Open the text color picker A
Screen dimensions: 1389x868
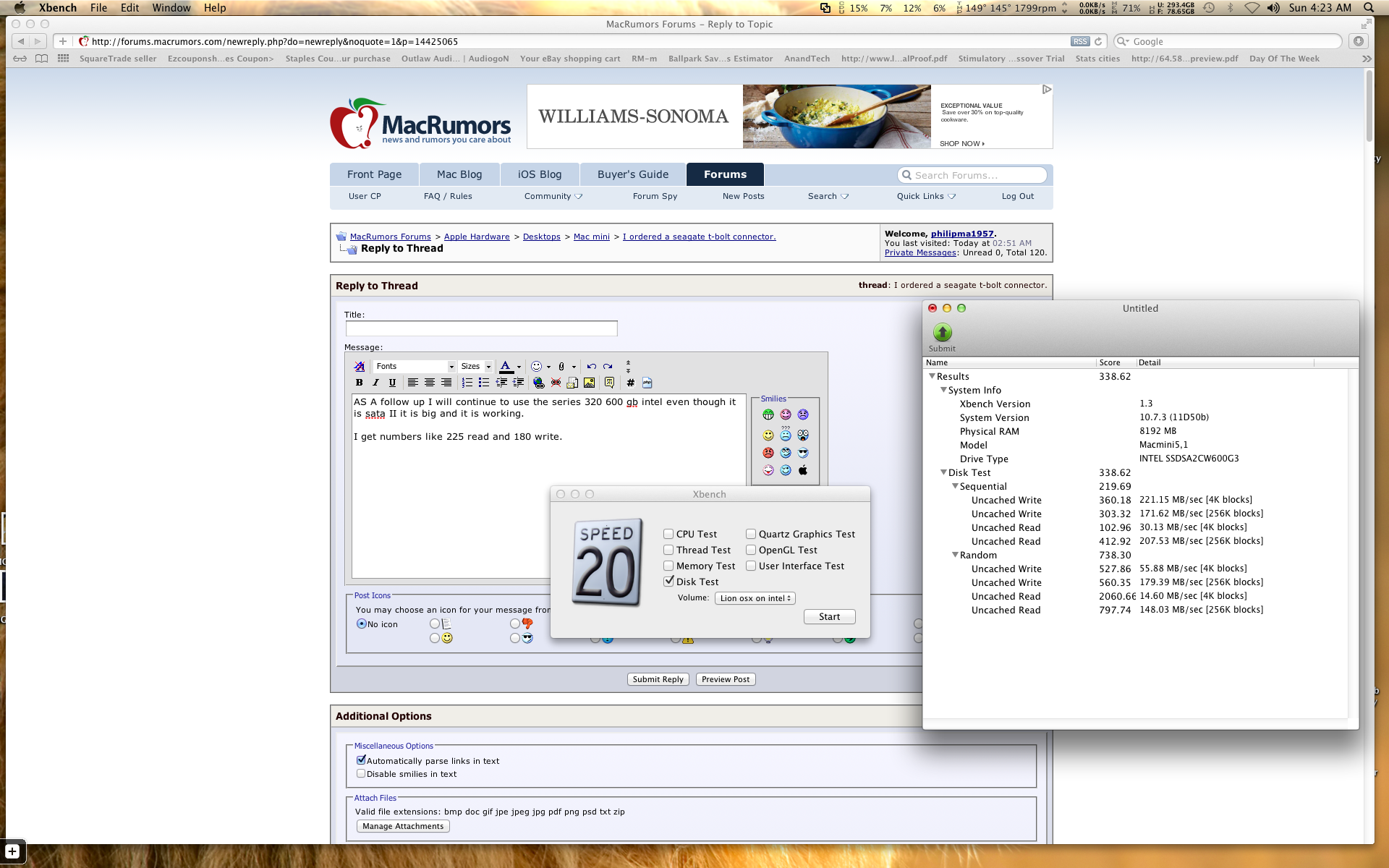[506, 367]
